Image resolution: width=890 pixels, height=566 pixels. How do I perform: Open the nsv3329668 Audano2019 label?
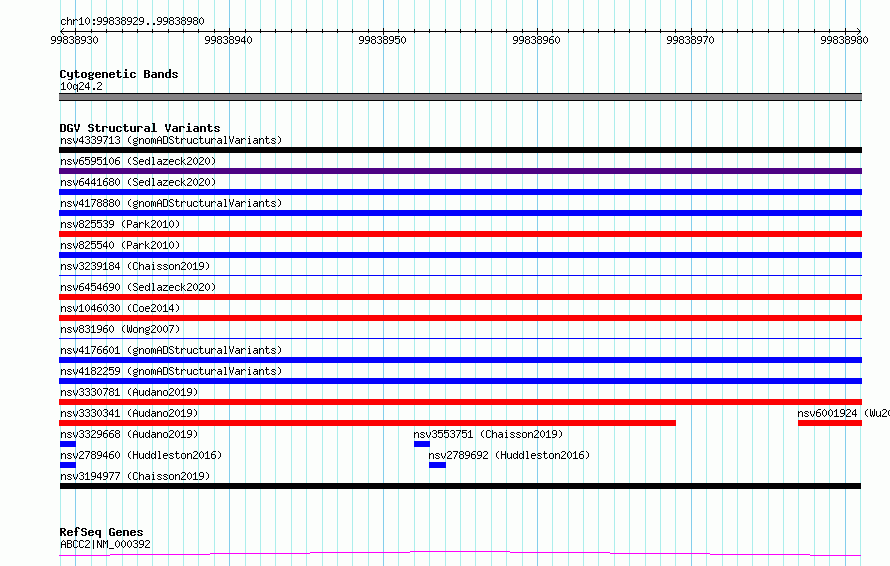coord(129,434)
